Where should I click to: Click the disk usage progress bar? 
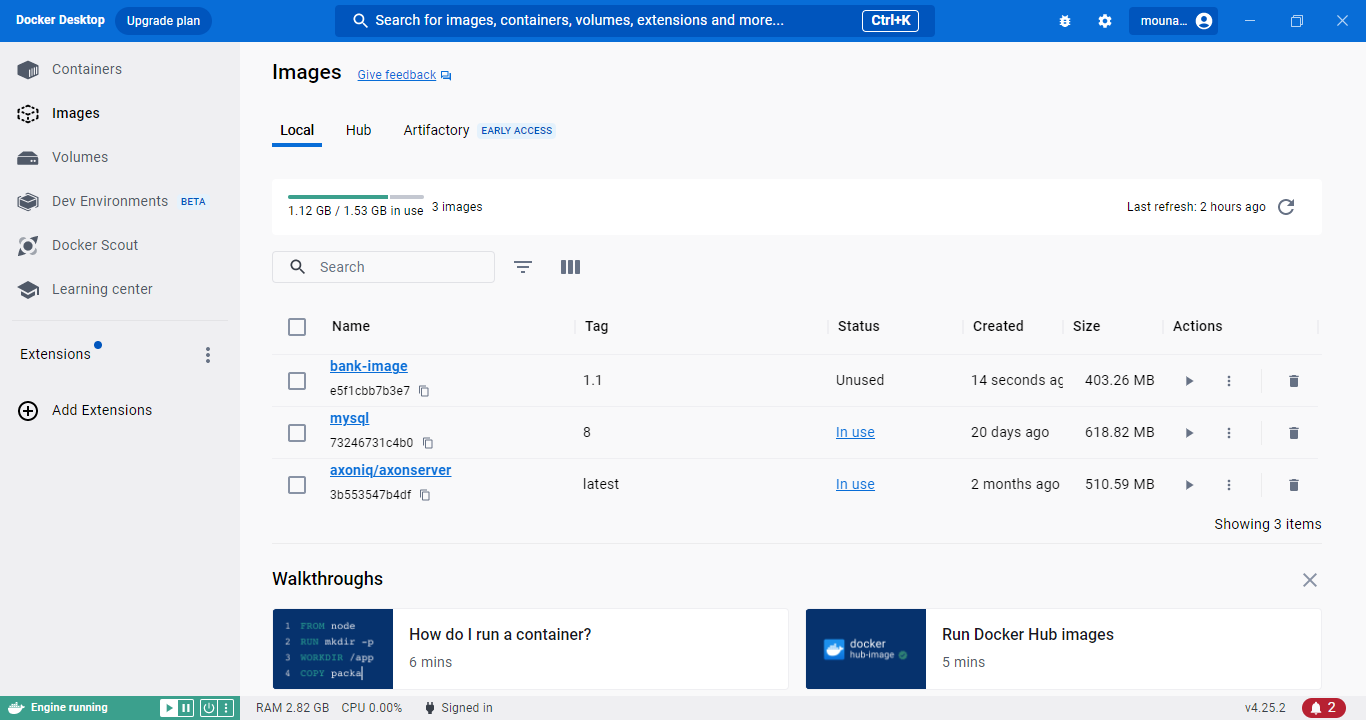tap(356, 197)
